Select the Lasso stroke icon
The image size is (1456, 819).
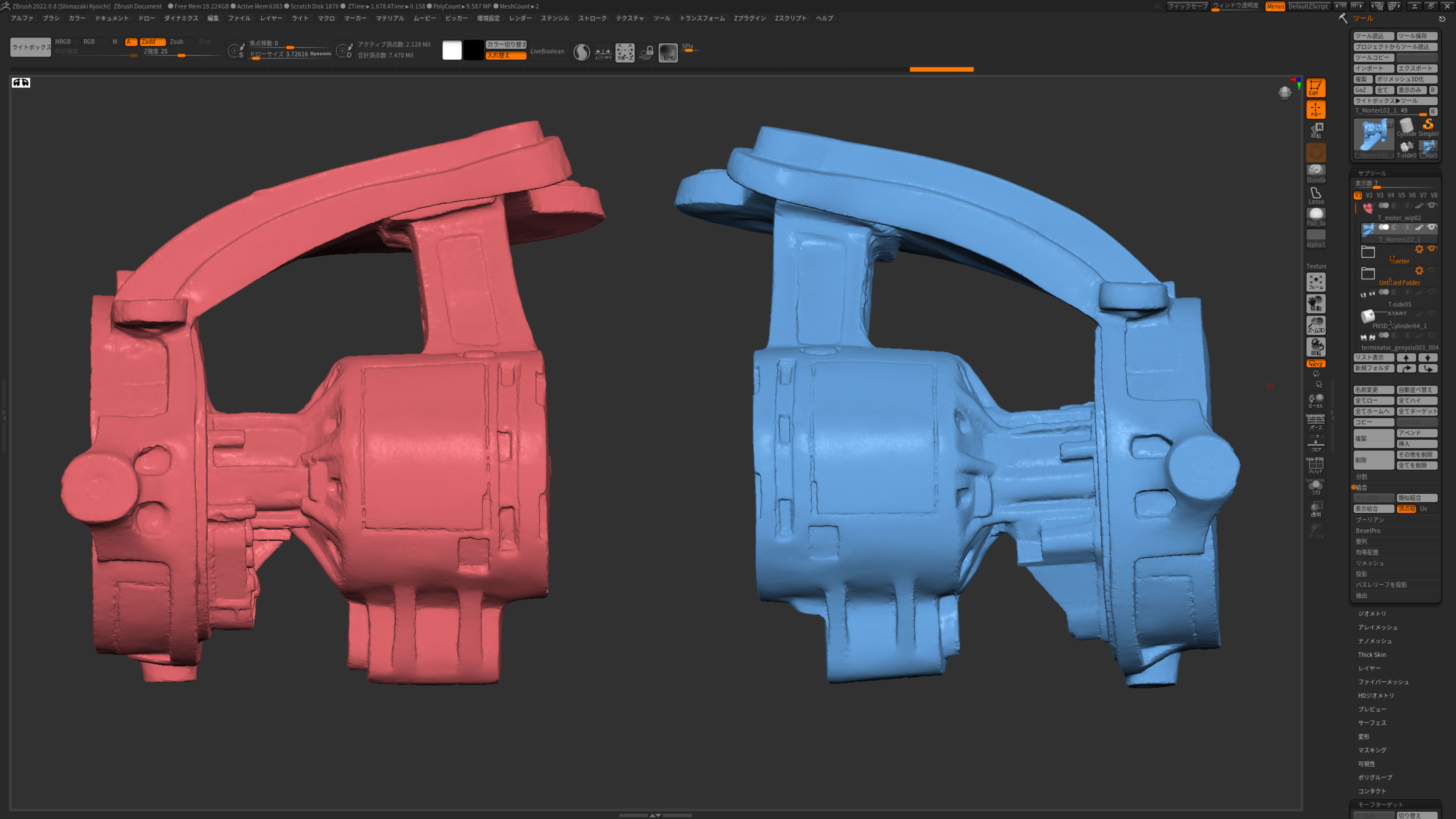tap(1315, 196)
